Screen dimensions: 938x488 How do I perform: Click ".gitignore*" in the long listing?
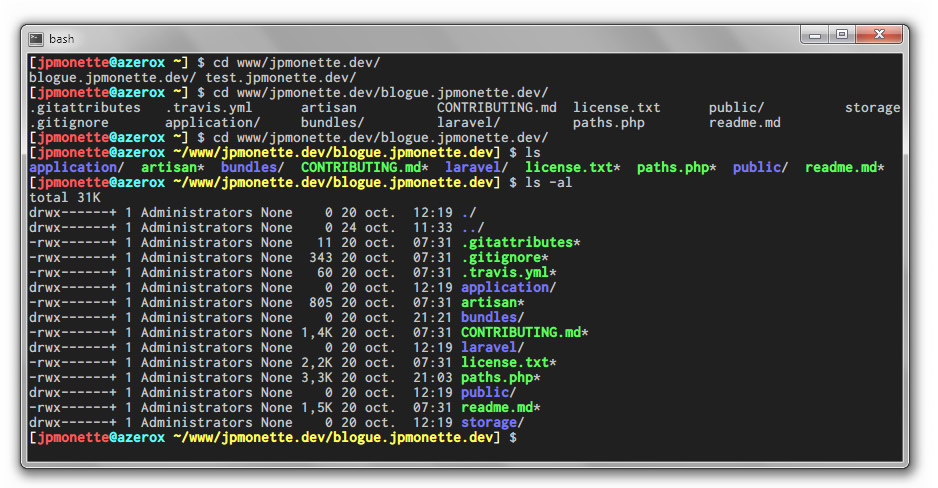coord(504,258)
